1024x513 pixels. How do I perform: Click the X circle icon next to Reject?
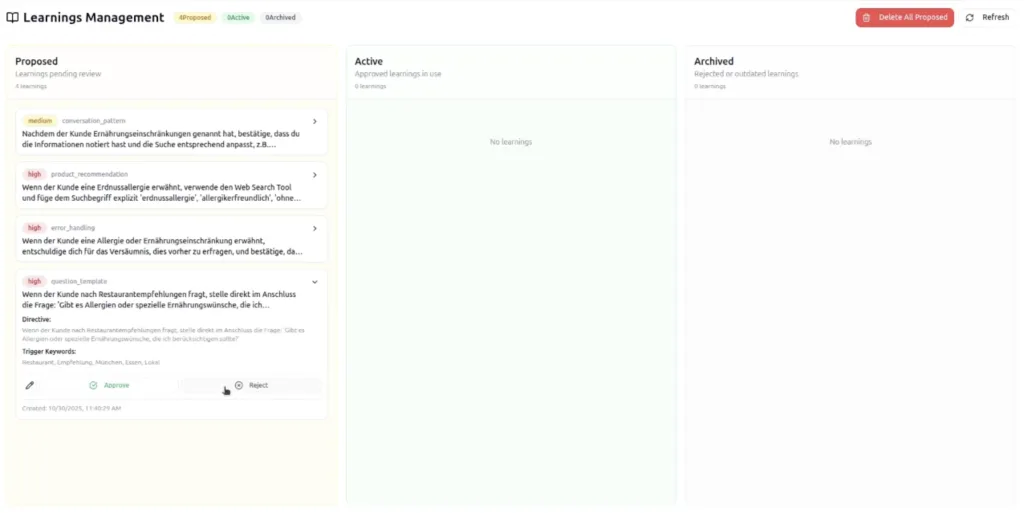click(x=239, y=385)
